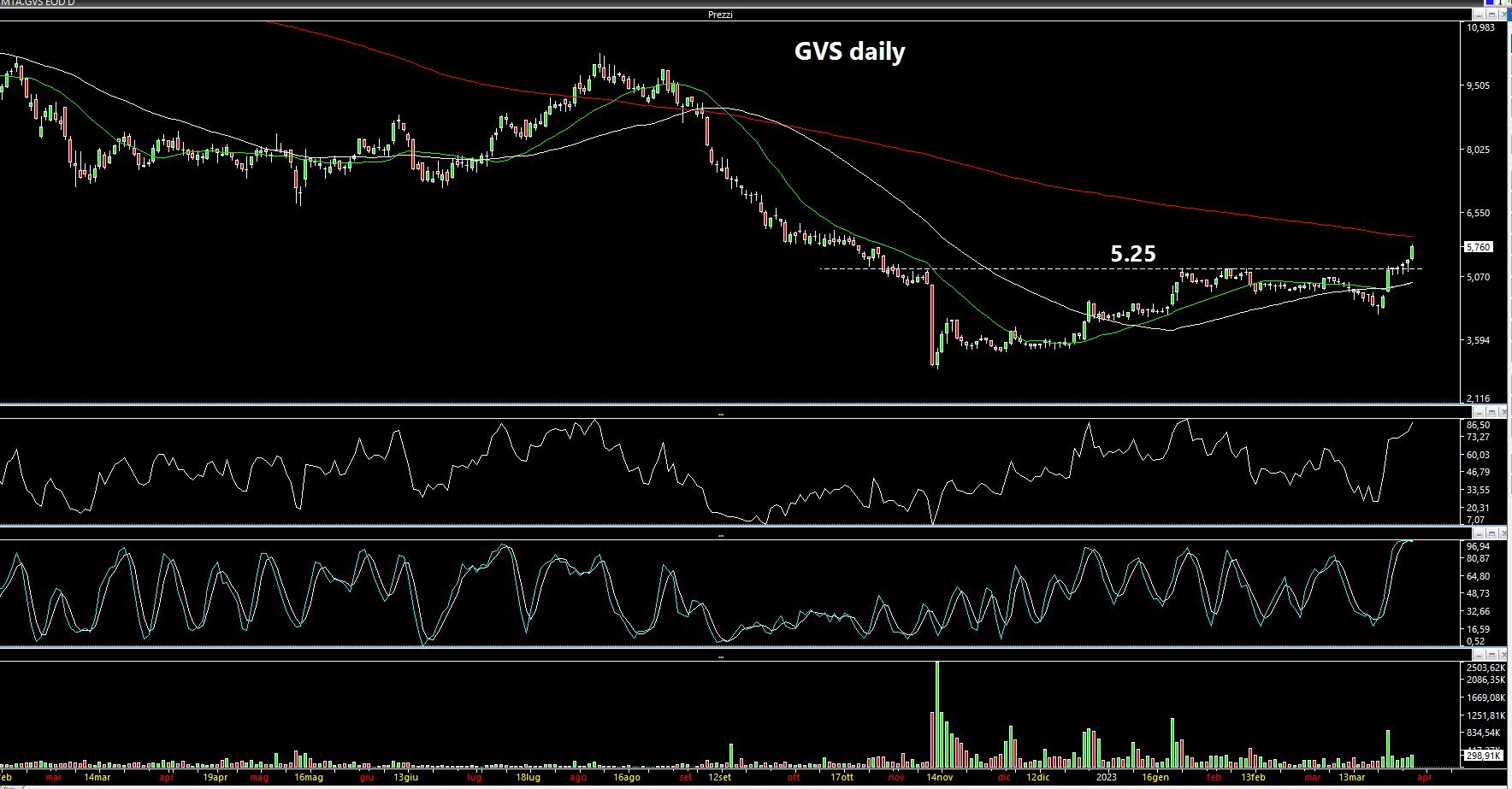Click the 13feb date on the time axis
1512x789 pixels.
coord(1253,777)
